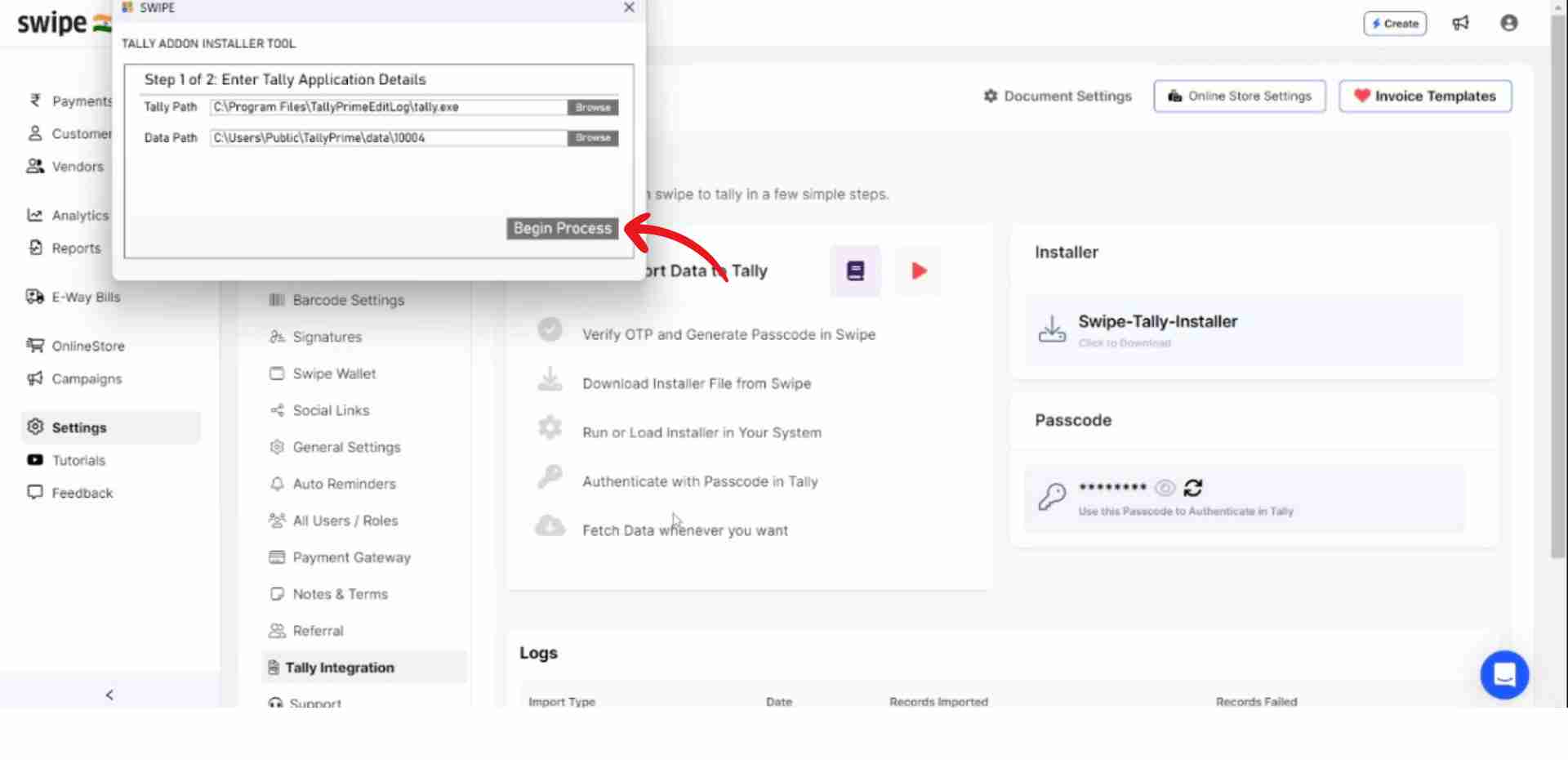1568x760 pixels.
Task: Click the Run or Load Installer gear icon
Action: click(550, 427)
